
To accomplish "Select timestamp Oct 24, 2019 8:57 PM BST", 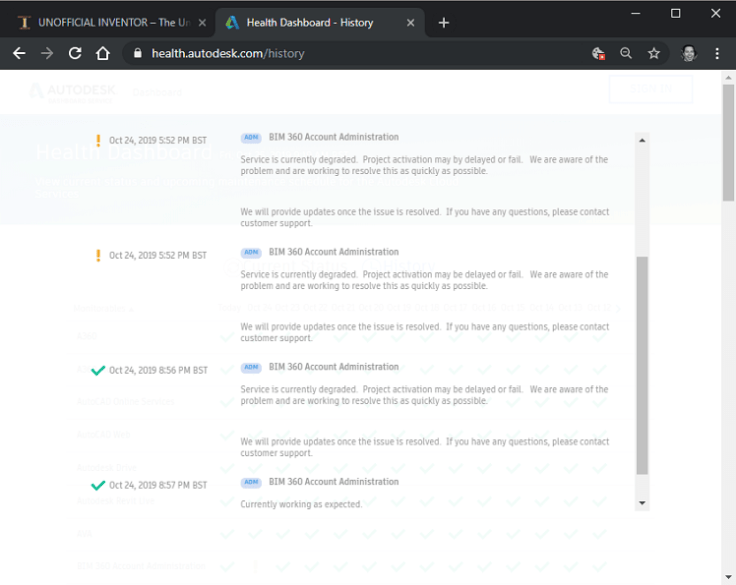I will pyautogui.click(x=158, y=485).
